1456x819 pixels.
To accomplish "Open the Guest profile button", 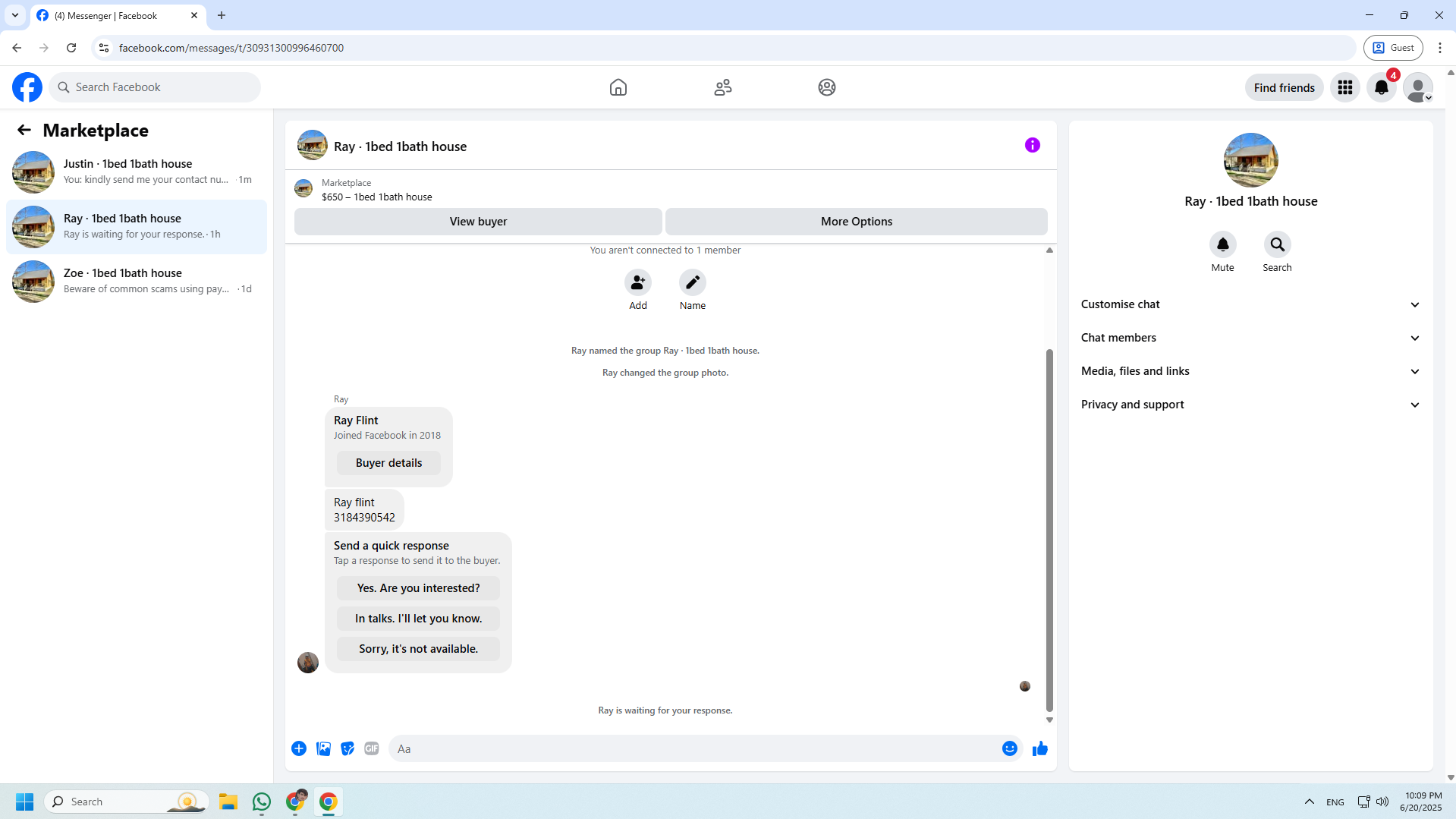I will pyautogui.click(x=1393, y=48).
